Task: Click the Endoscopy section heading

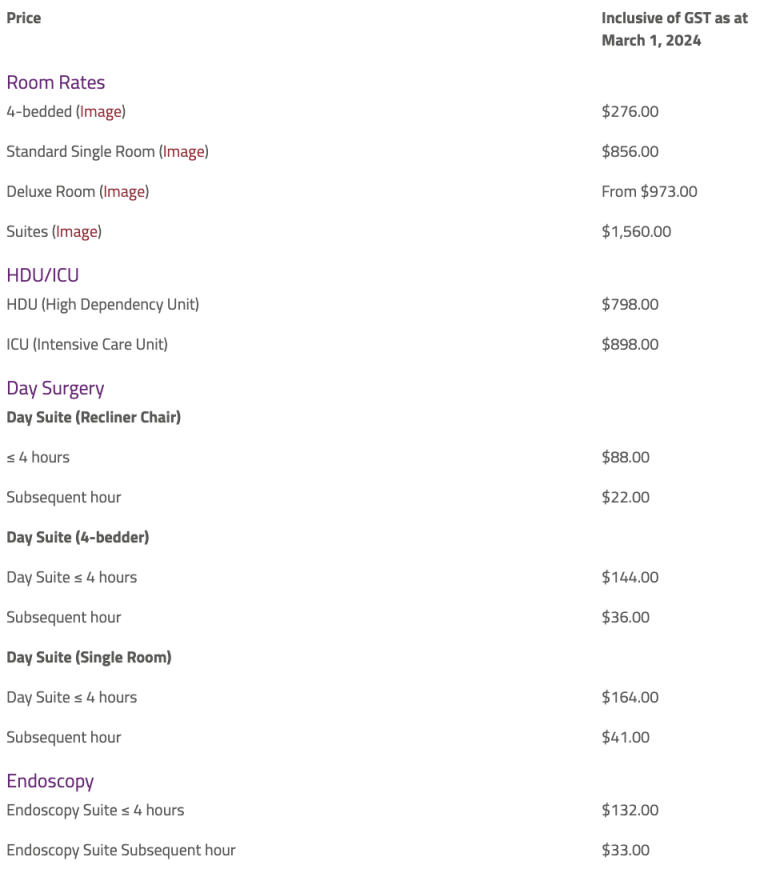Action: click(x=50, y=781)
